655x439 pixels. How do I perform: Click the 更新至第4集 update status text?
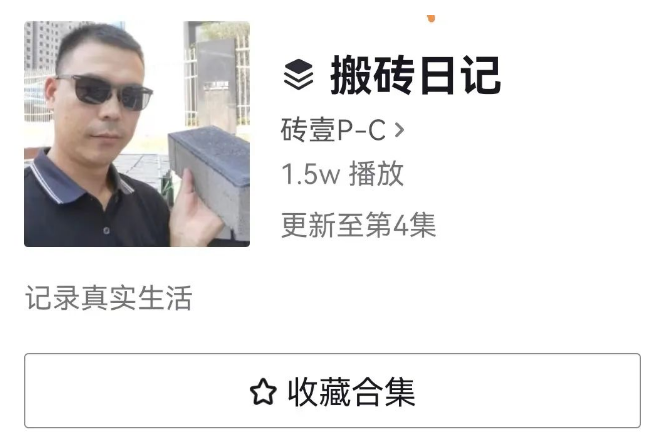(x=358, y=225)
